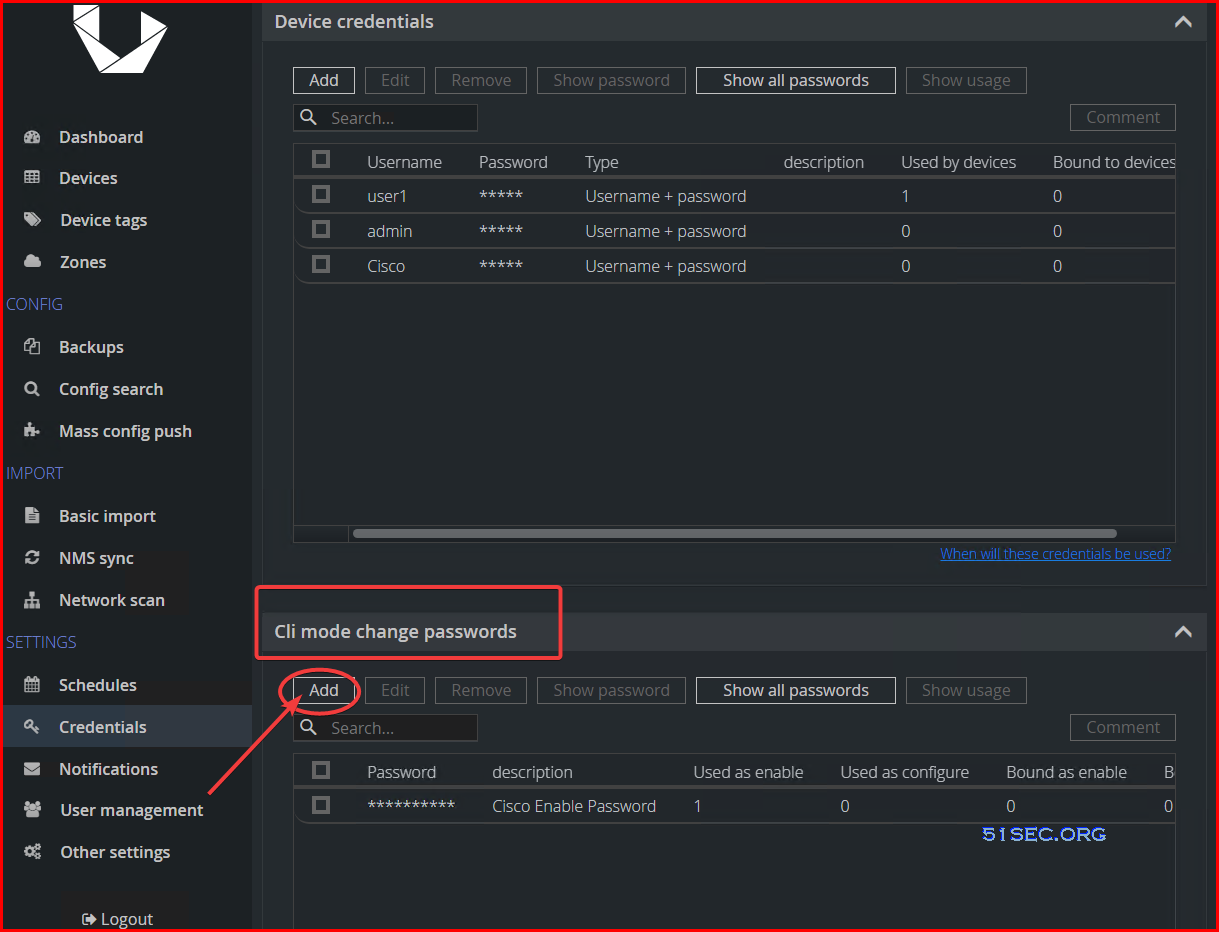The width and height of the screenshot is (1219, 932).
Task: Tick the select-all checkbox in Device credentials header
Action: [x=321, y=159]
